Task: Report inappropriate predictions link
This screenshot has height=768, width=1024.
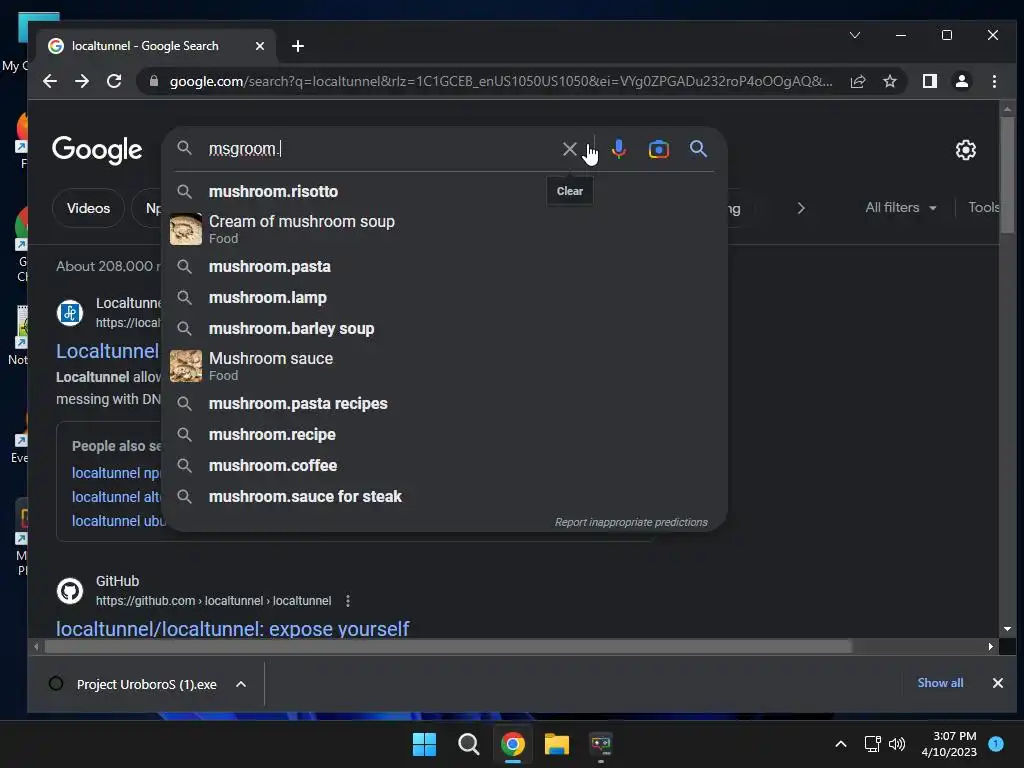Action: [631, 522]
